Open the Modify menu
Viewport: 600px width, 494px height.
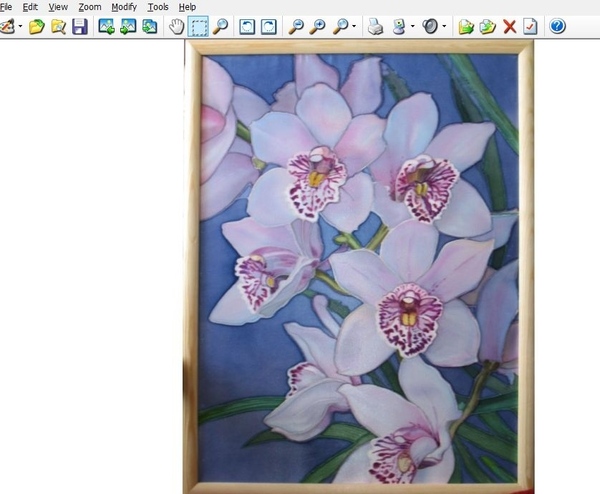pos(124,7)
